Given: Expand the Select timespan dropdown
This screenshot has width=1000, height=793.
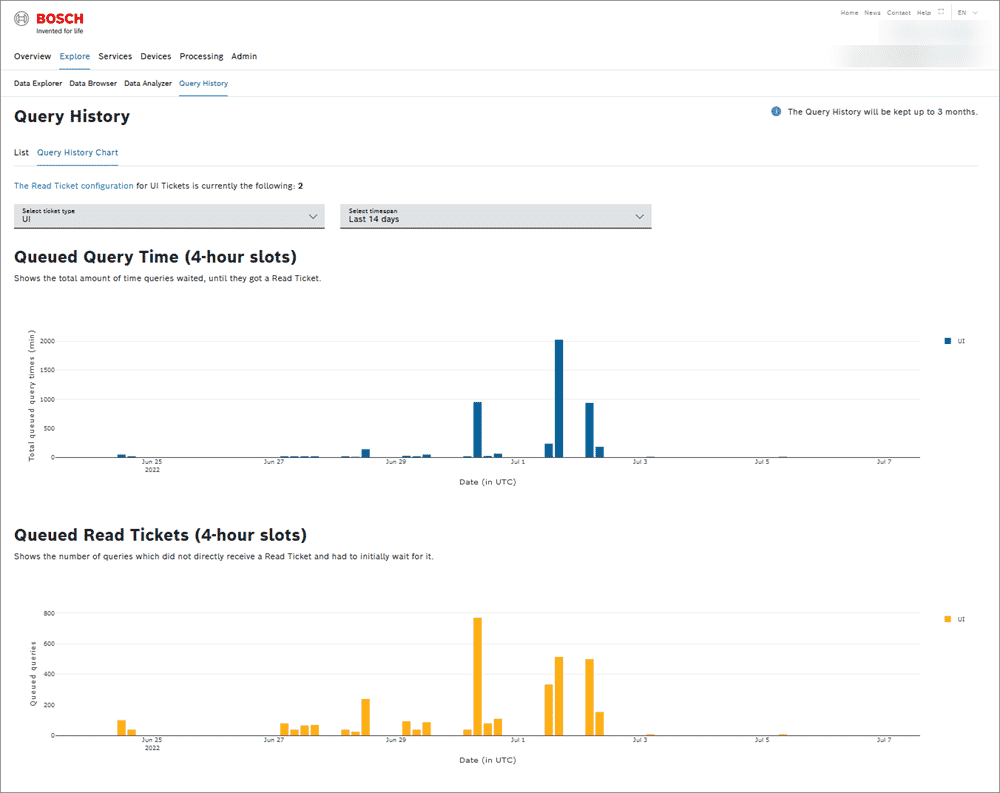Looking at the screenshot, I should coord(496,216).
